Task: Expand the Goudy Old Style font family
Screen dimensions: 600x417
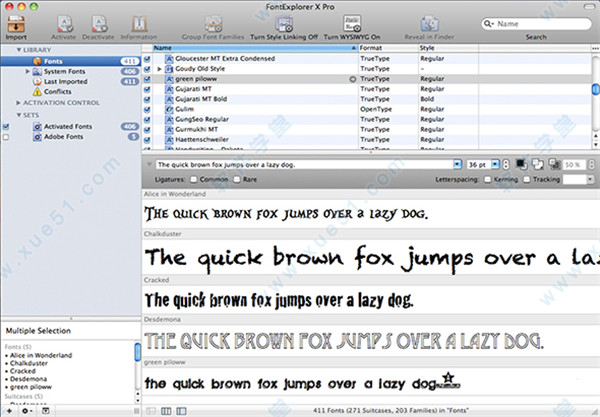Action: tap(158, 68)
